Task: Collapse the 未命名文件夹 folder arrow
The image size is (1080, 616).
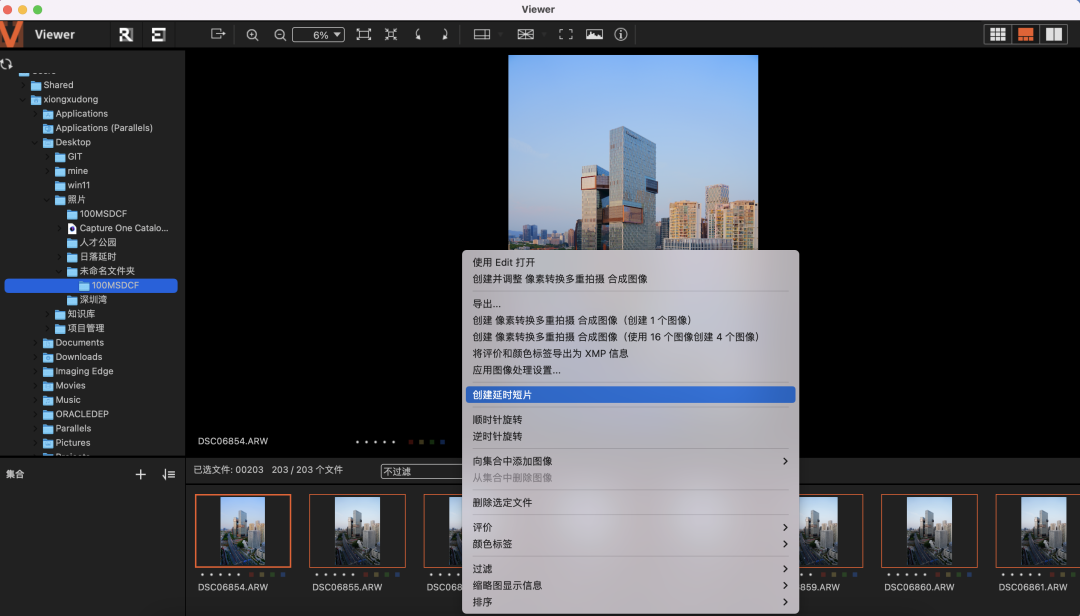Action: [59, 271]
